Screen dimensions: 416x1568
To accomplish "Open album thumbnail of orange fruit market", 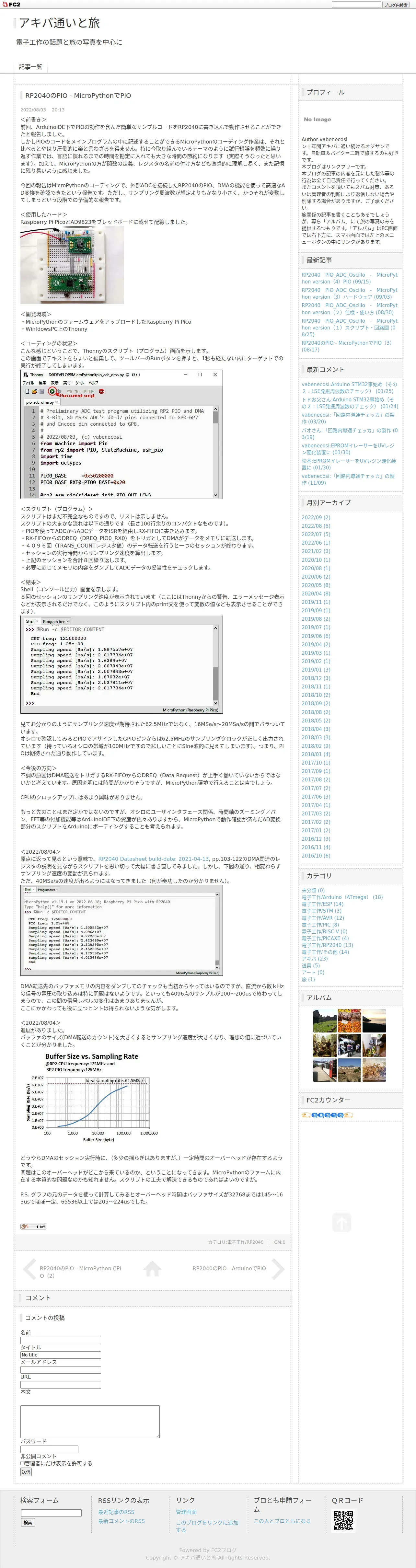I will tap(350, 1021).
